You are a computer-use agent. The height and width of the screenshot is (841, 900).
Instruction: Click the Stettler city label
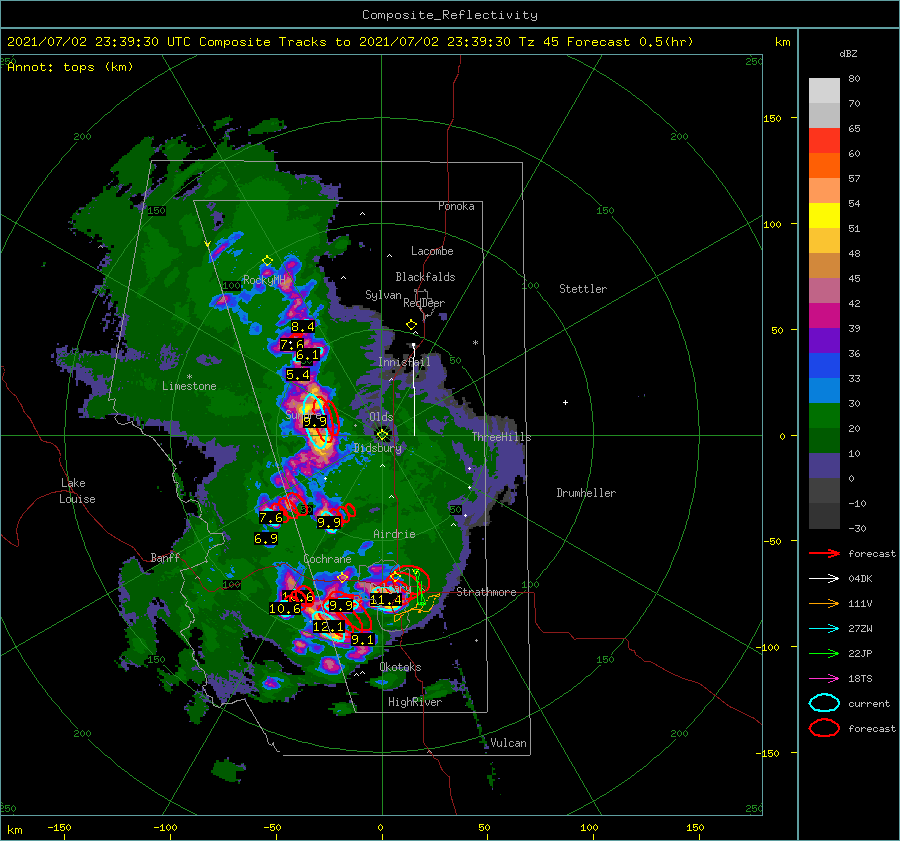(x=583, y=289)
